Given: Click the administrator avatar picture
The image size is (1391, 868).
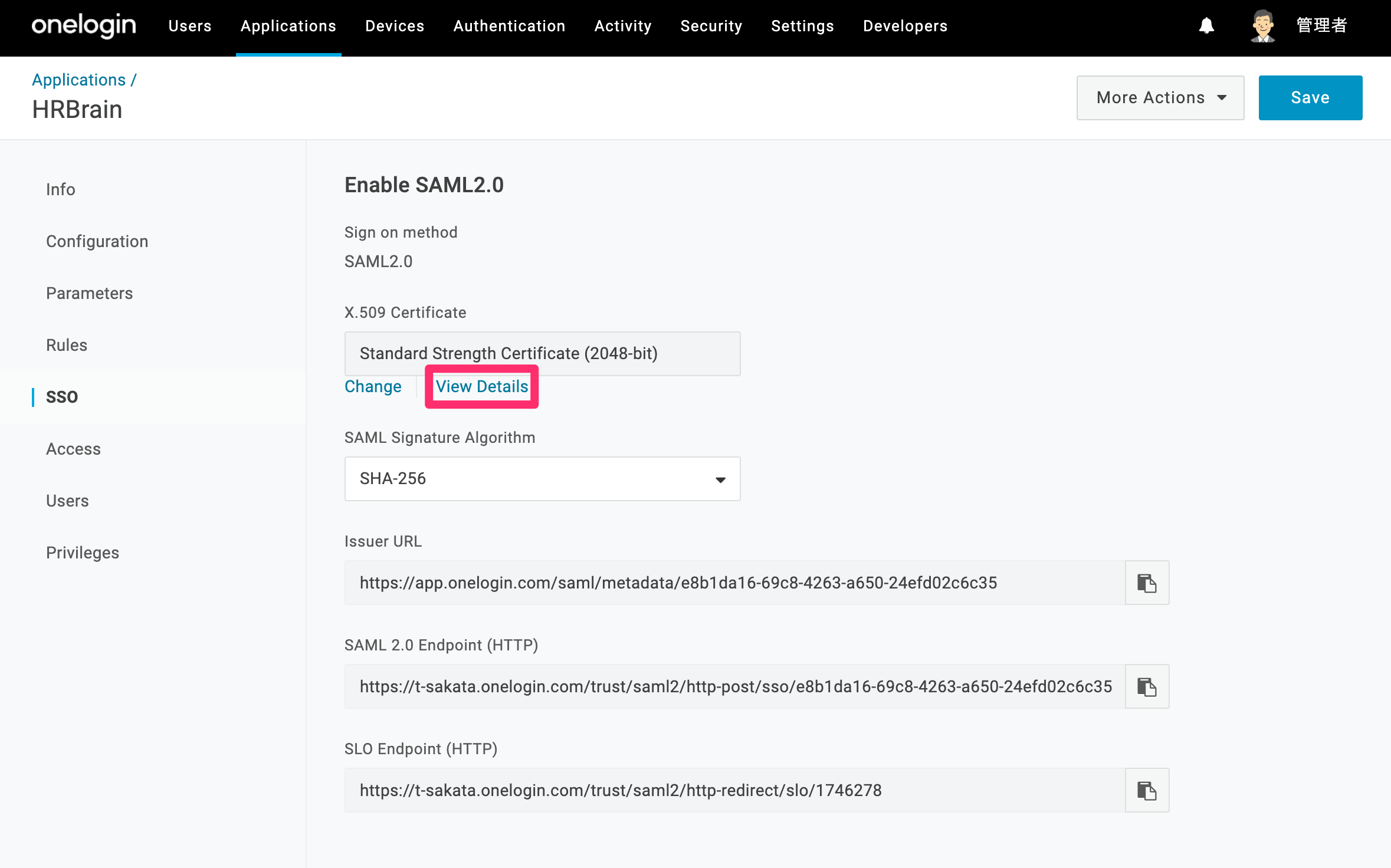Looking at the screenshot, I should pos(1263,26).
